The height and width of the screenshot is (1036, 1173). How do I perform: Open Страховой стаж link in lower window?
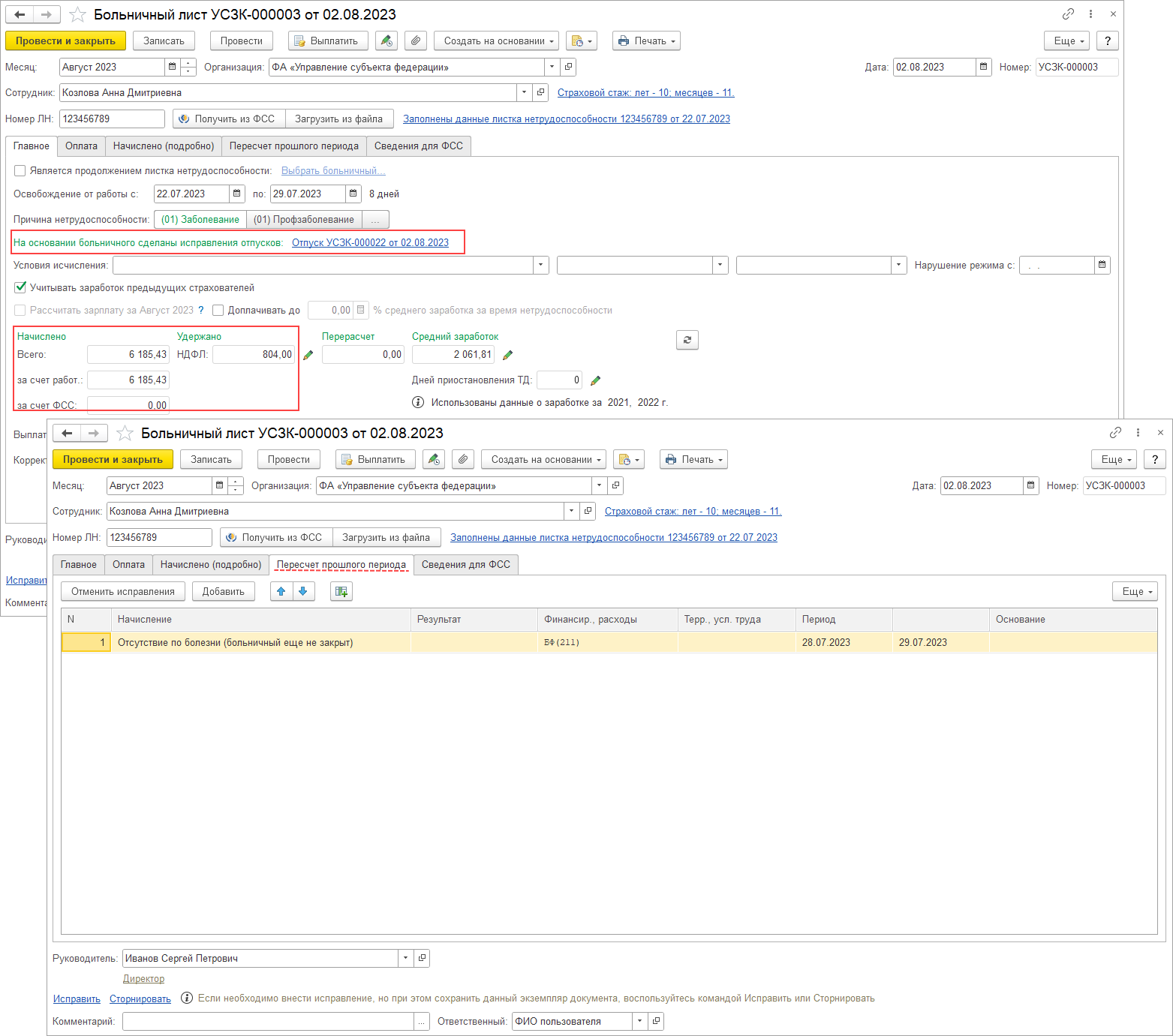point(693,511)
